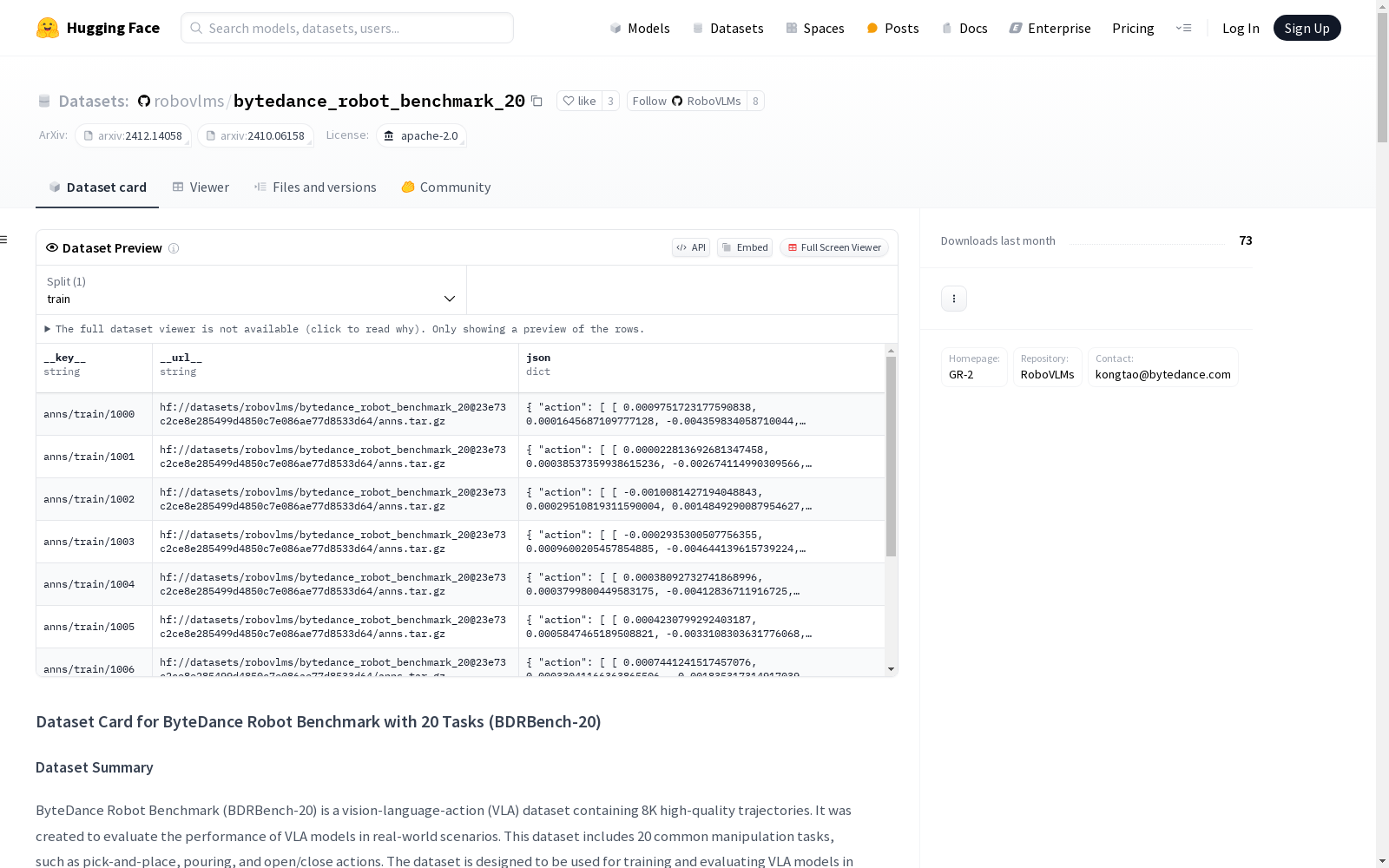Expand the Split train dropdown
1389x868 pixels.
coord(252,290)
